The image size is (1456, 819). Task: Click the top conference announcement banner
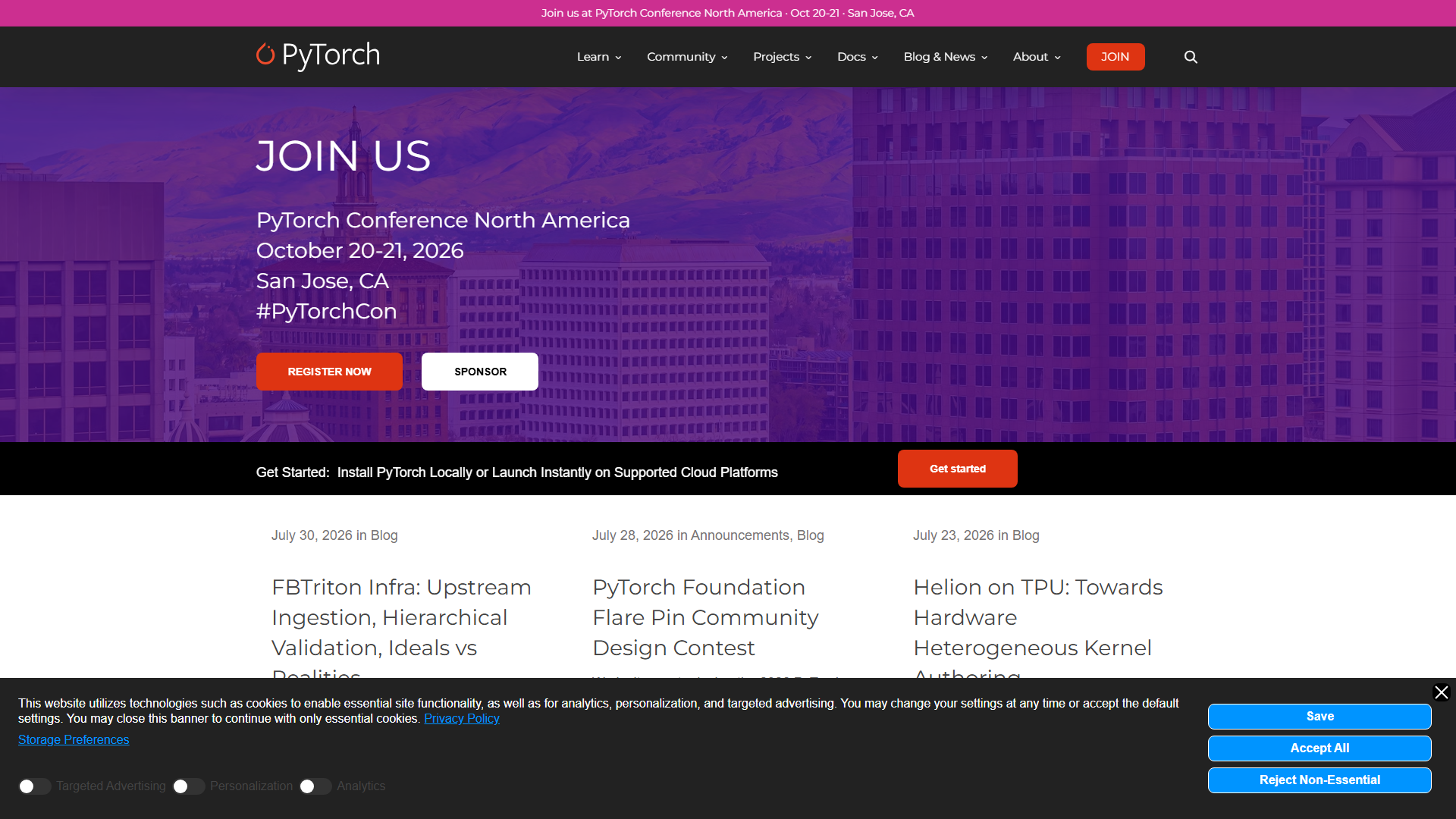(728, 13)
